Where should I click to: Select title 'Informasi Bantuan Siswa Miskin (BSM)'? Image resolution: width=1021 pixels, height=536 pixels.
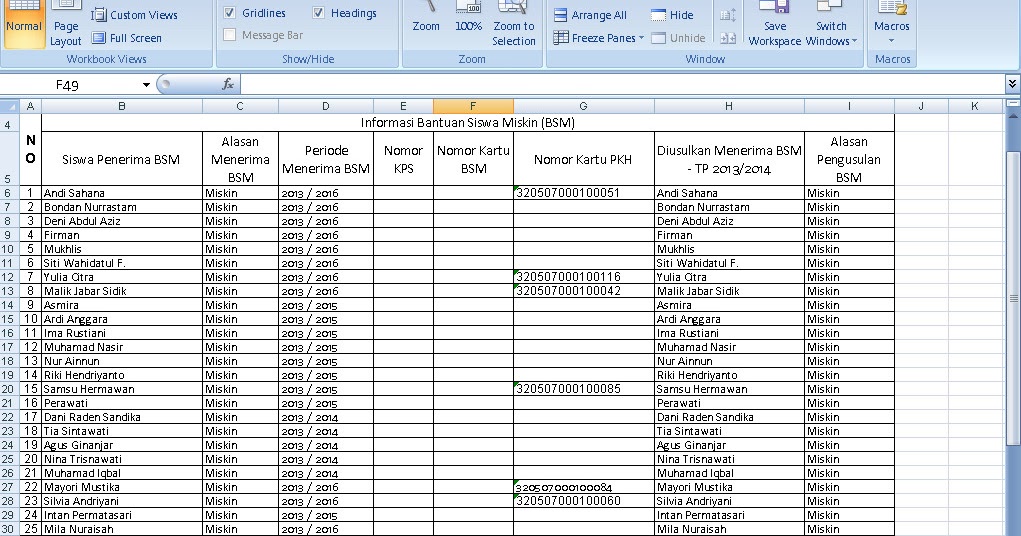(x=468, y=122)
